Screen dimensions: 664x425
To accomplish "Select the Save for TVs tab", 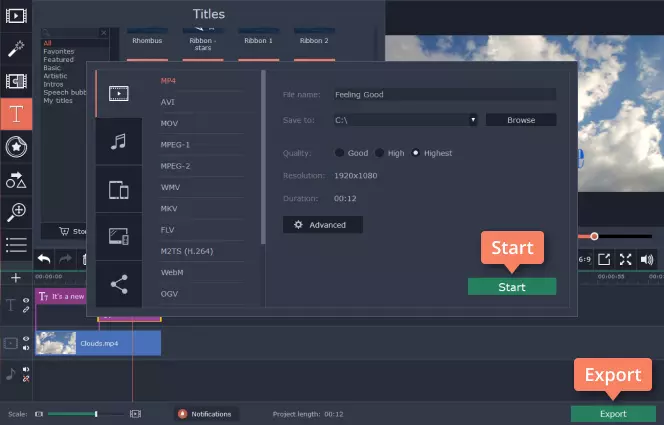I will pyautogui.click(x=119, y=237).
